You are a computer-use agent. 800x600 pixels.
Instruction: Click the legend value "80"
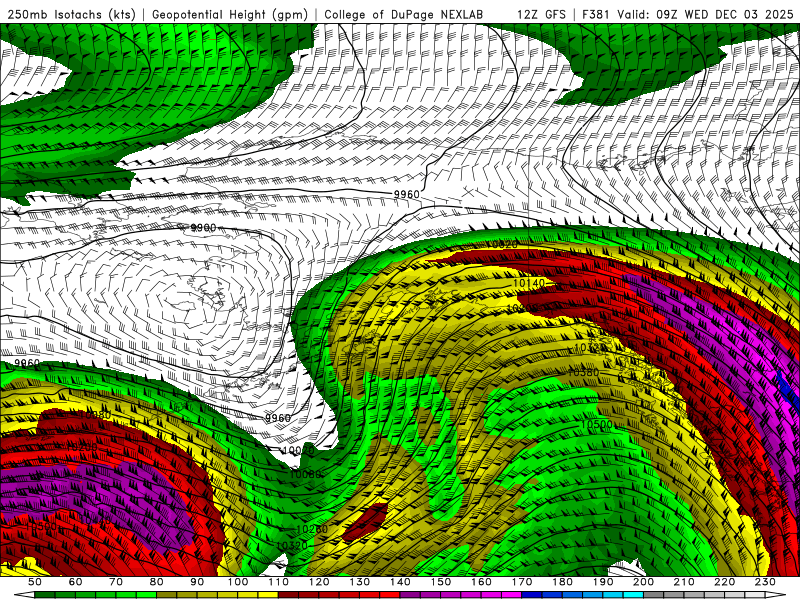click(x=156, y=582)
